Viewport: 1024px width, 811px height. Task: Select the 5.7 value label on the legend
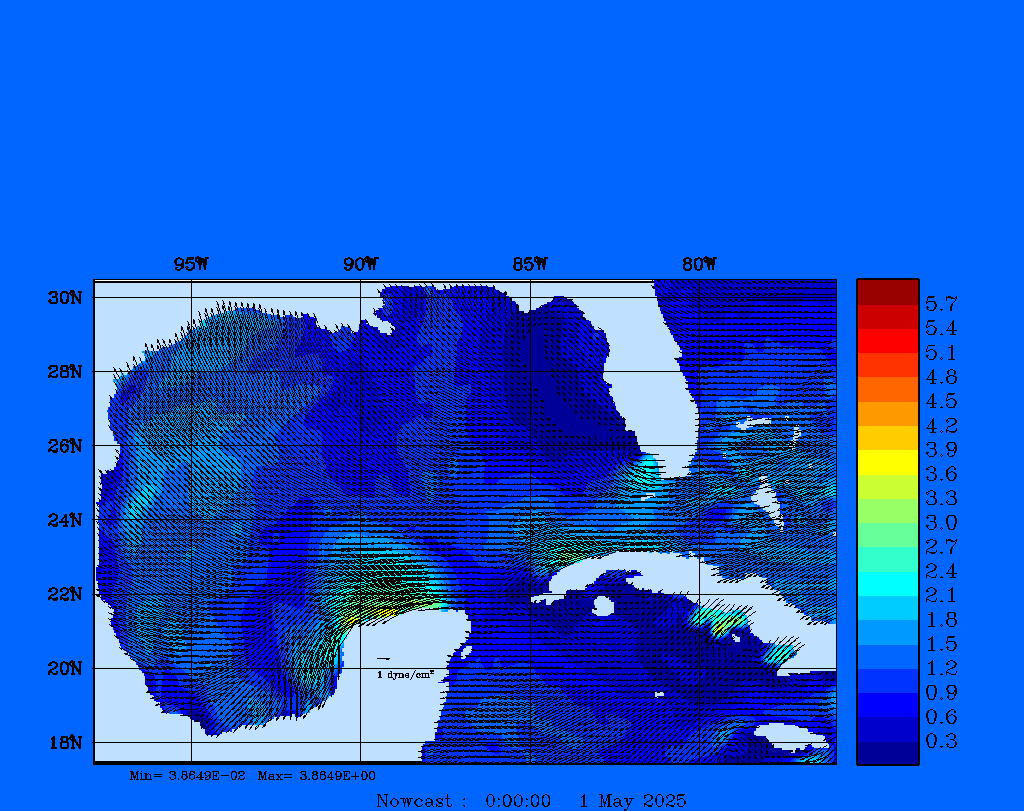[940, 303]
